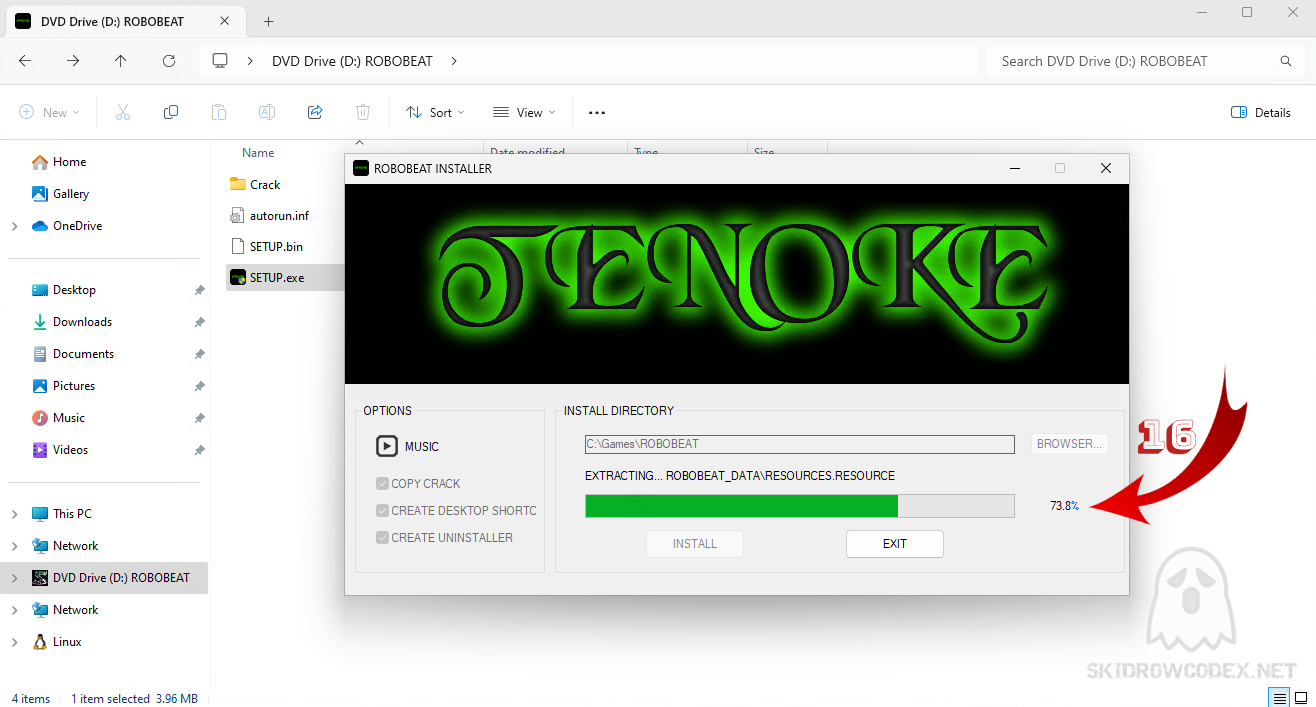This screenshot has height=707, width=1316.
Task: Refresh the Explorer folder view
Action: pos(169,61)
